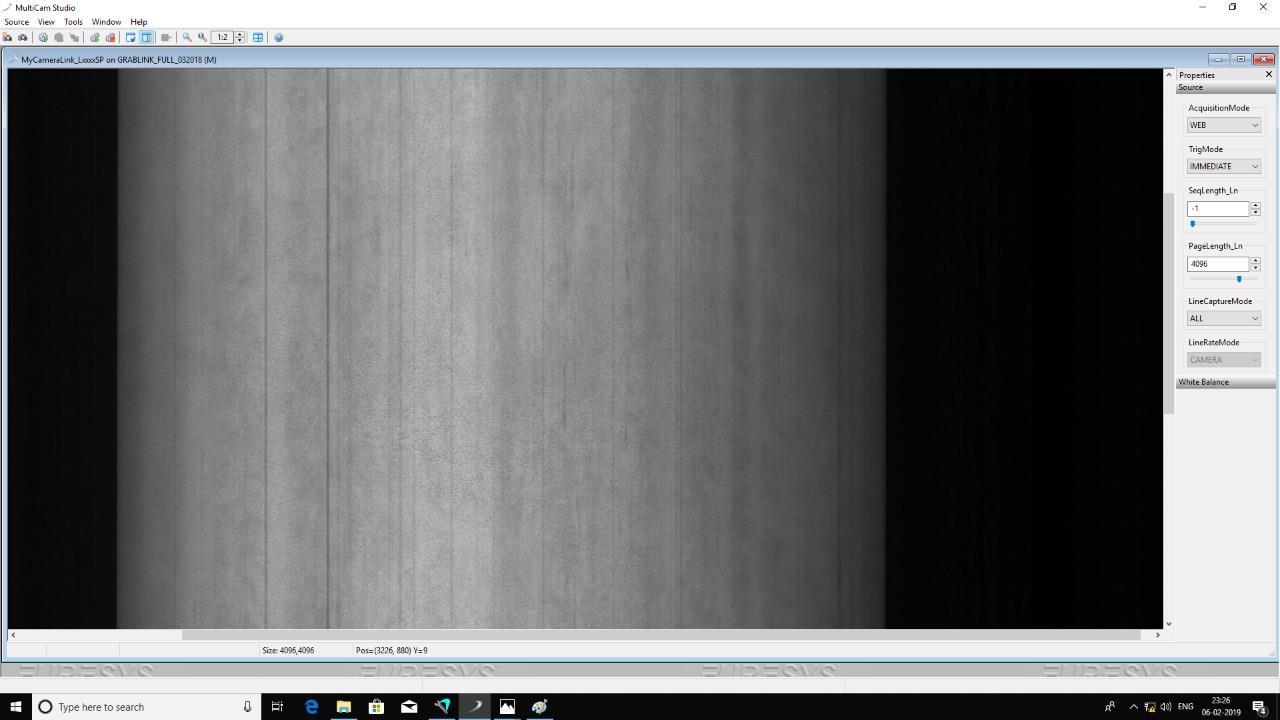Open the LineCaptureMode ALL dropdown

tap(1224, 318)
